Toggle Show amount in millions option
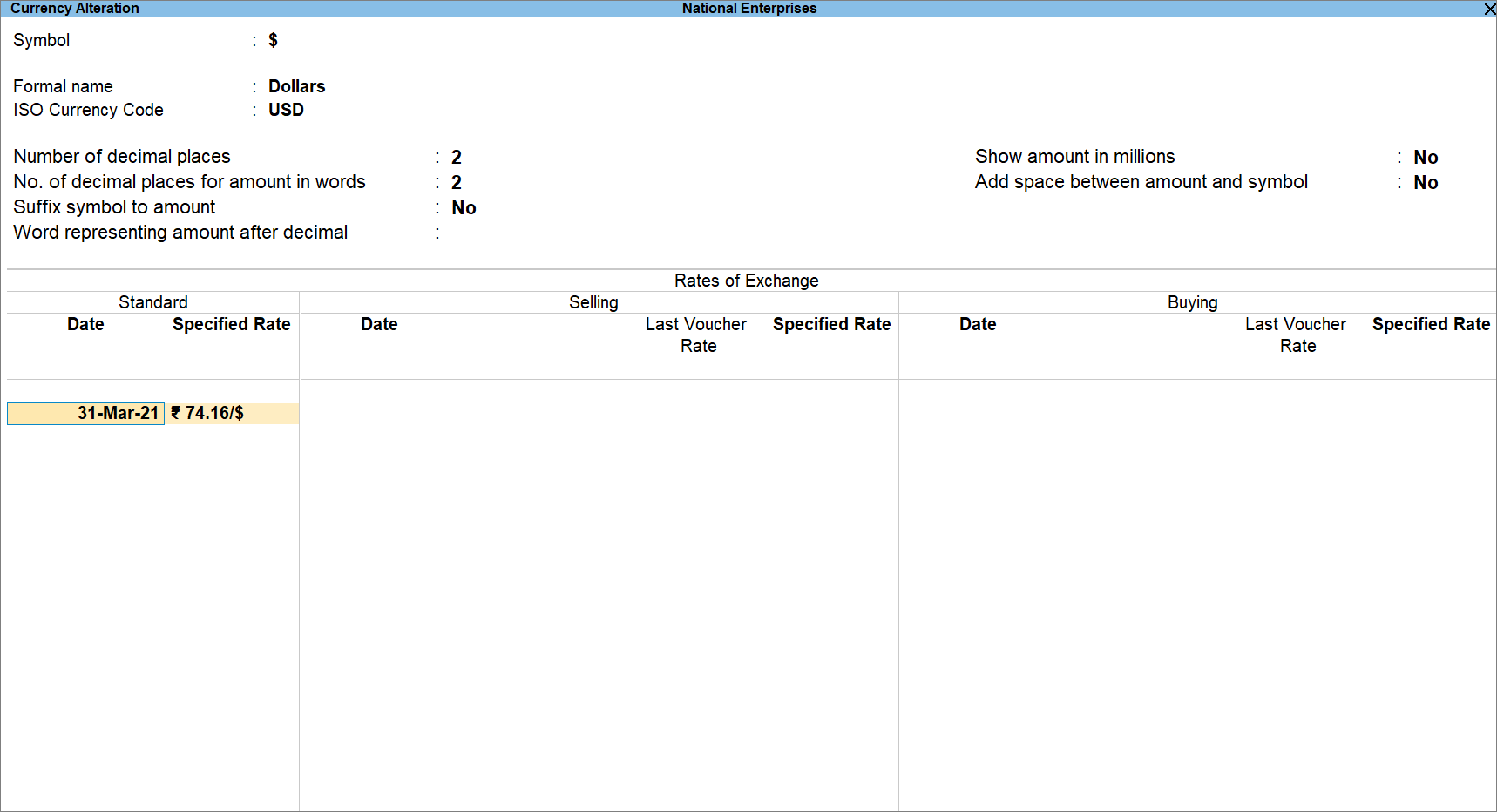This screenshot has height=812, width=1497. tap(1426, 157)
